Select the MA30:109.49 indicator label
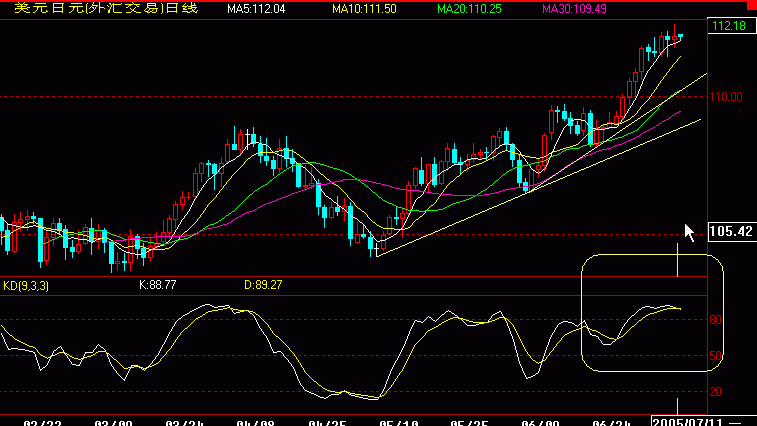Screen dimensions: 757x426 click(574, 9)
